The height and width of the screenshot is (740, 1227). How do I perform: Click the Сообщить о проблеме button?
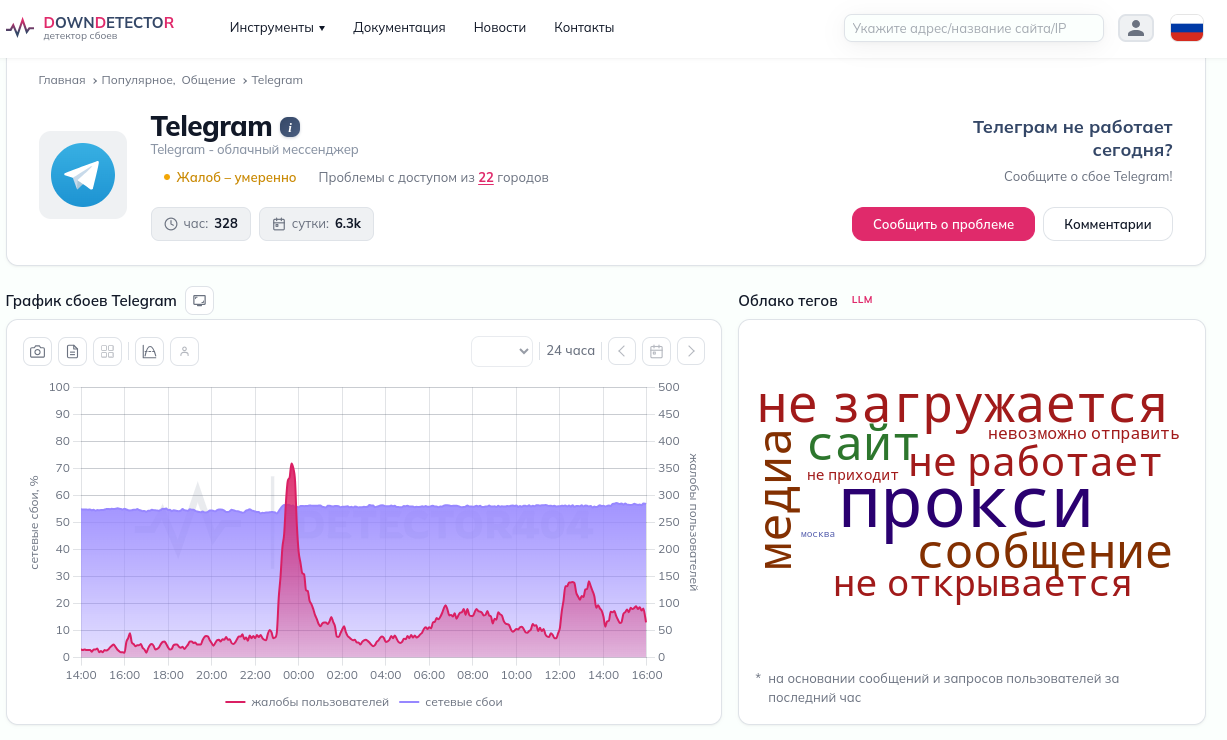pos(943,224)
